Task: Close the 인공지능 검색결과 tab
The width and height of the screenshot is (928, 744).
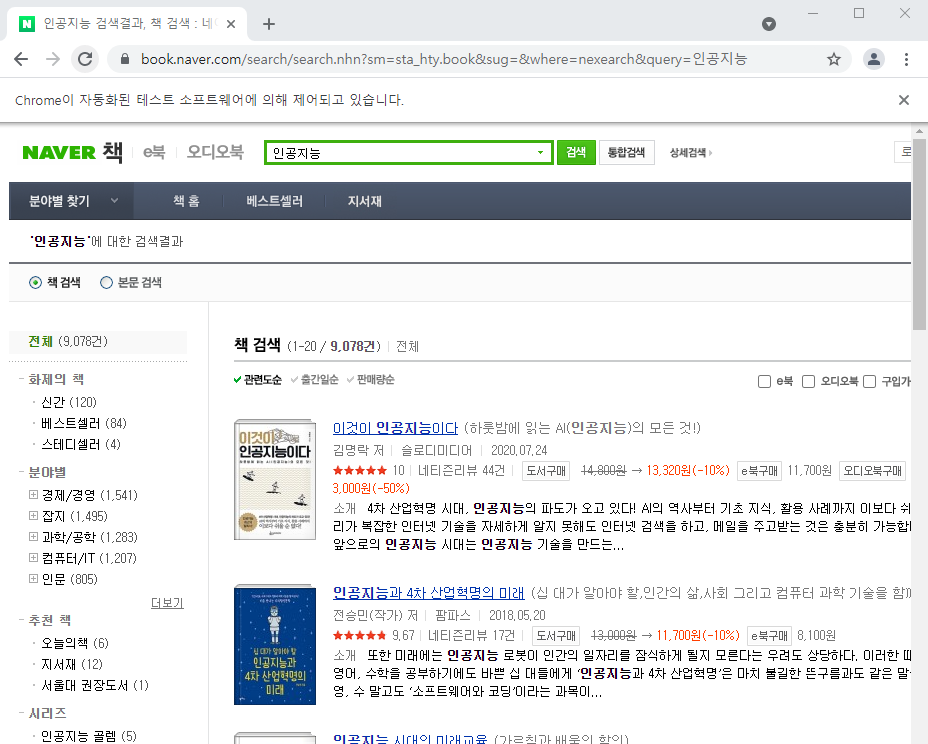Action: pyautogui.click(x=231, y=24)
